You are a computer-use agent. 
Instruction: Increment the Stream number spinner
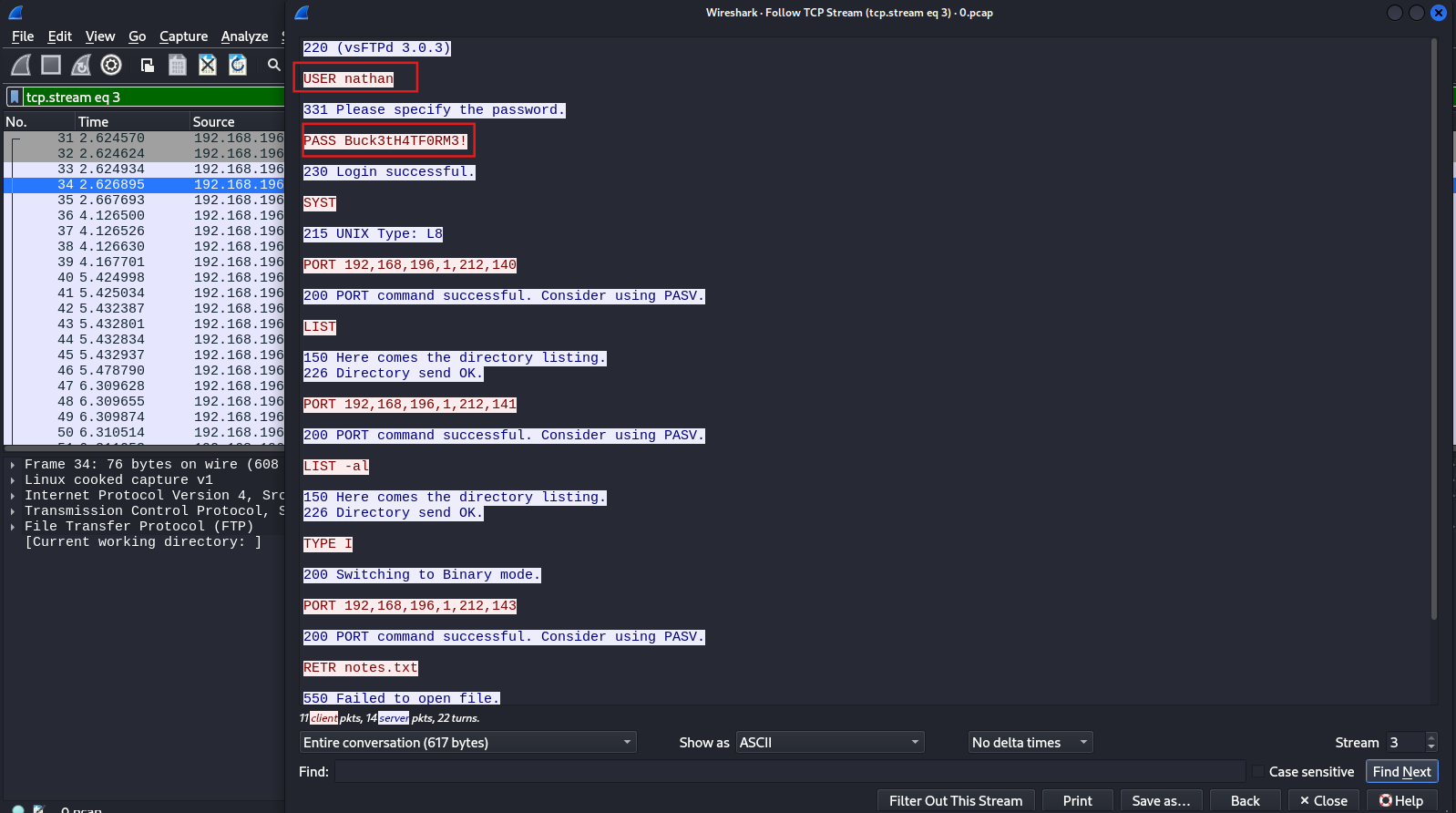pyautogui.click(x=1431, y=737)
